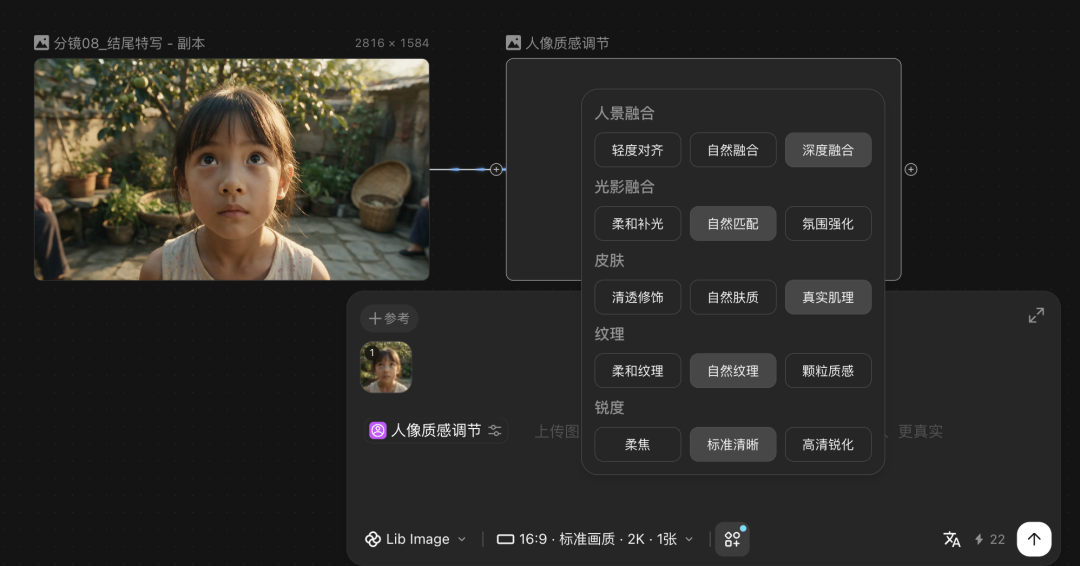This screenshot has width=1080, height=566.
Task: Select the 分镜08 girl image node
Action: [x=231, y=169]
